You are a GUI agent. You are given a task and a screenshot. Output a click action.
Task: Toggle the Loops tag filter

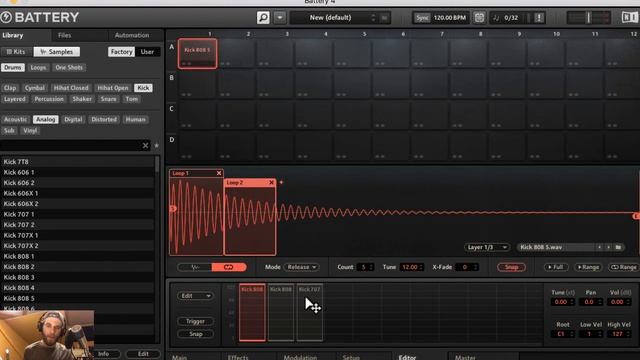point(38,67)
